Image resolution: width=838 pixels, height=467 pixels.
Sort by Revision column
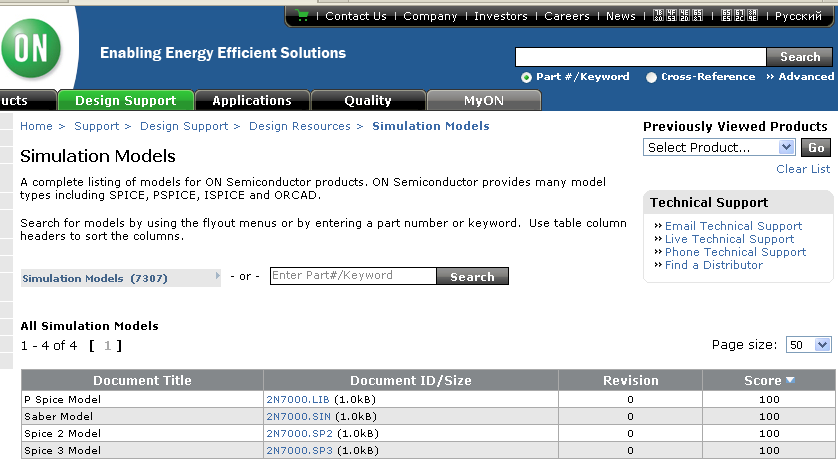click(631, 380)
